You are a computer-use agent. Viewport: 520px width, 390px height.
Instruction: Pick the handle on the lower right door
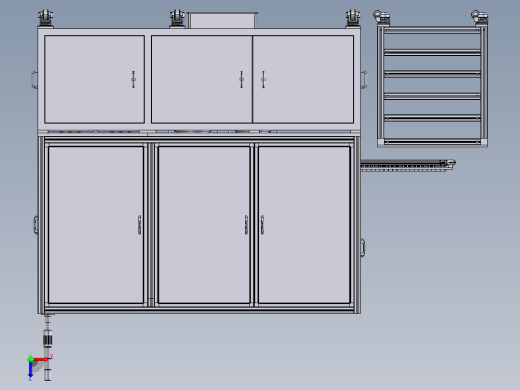[x=262, y=225]
